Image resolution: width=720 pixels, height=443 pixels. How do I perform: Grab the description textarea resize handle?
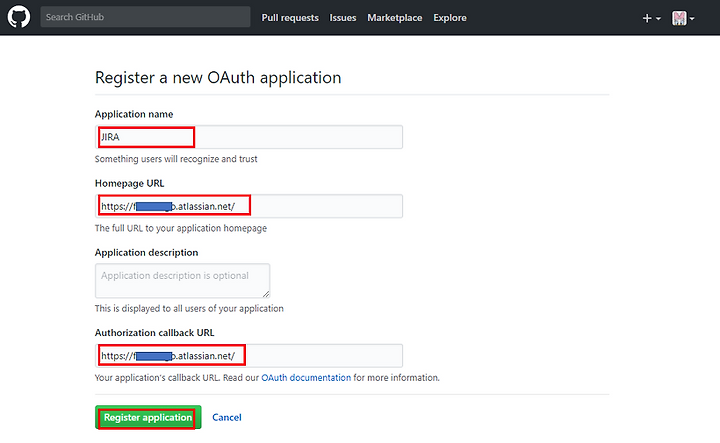[266, 294]
